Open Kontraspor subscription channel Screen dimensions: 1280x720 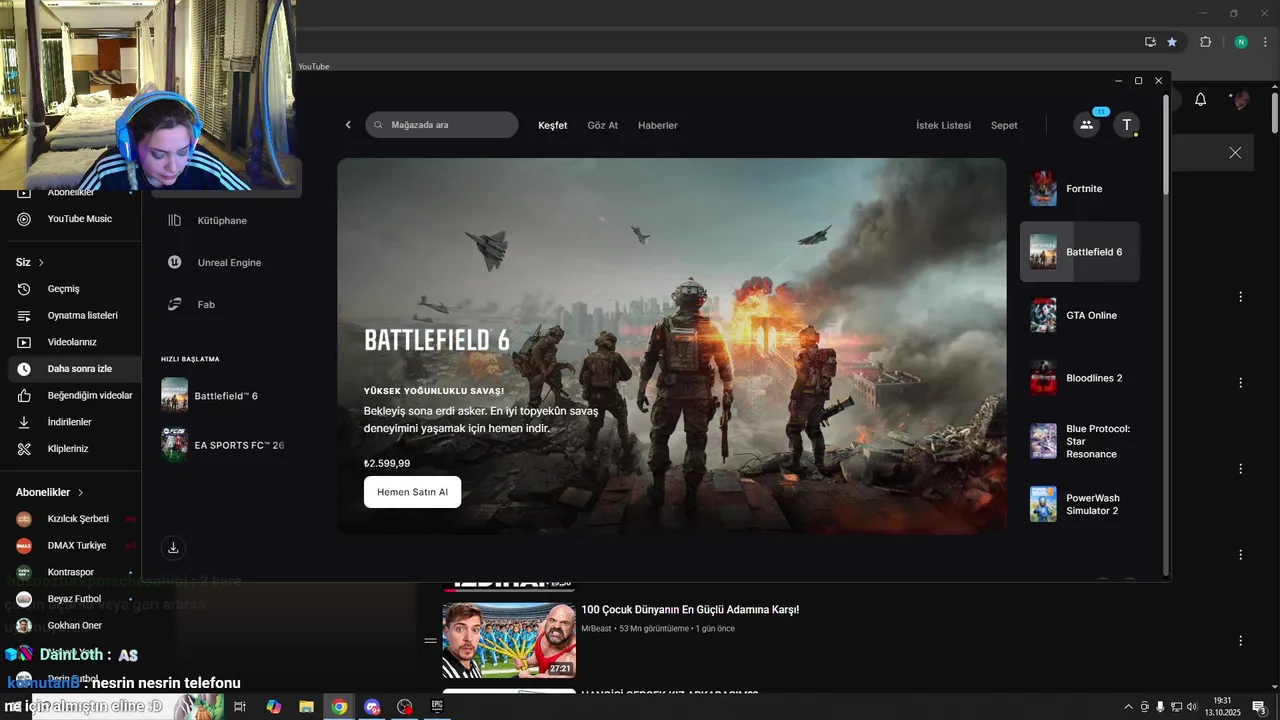70,572
